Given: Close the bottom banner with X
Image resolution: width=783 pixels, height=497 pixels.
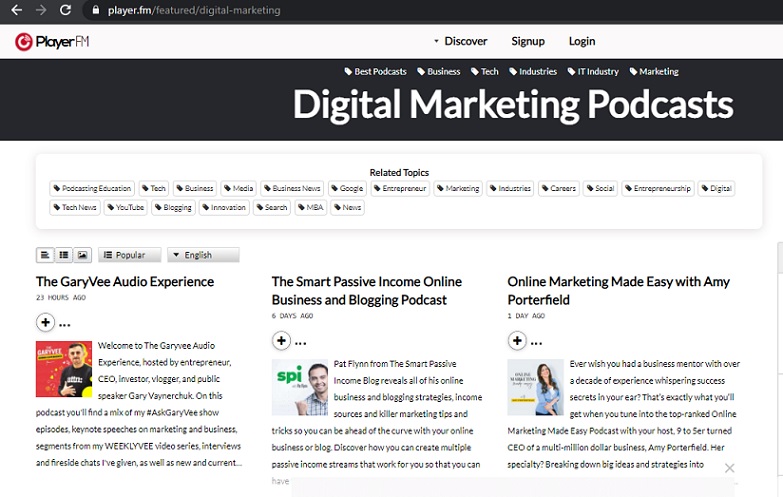Looking at the screenshot, I should (x=730, y=468).
